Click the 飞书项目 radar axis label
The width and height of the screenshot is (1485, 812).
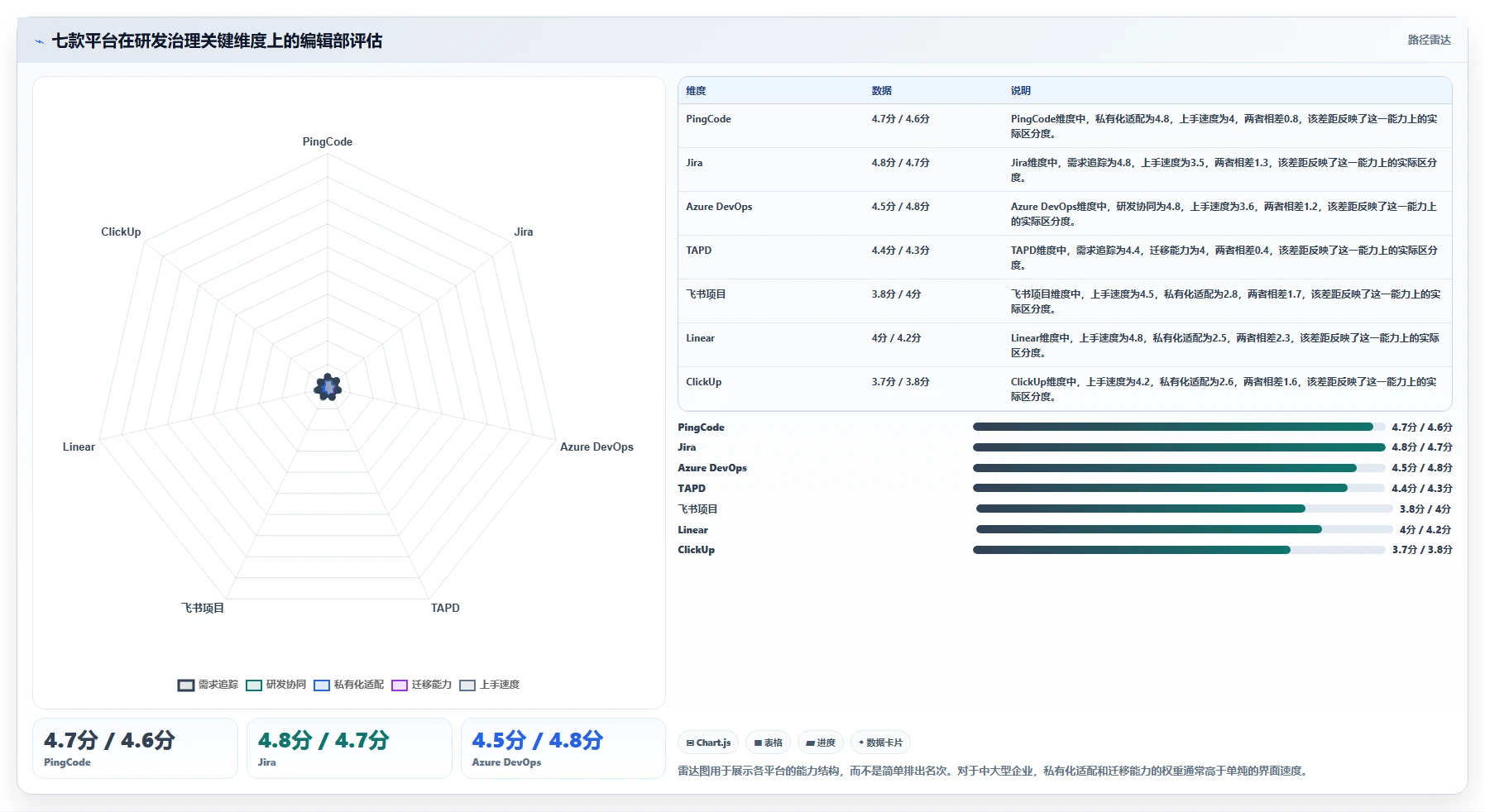[x=203, y=608]
